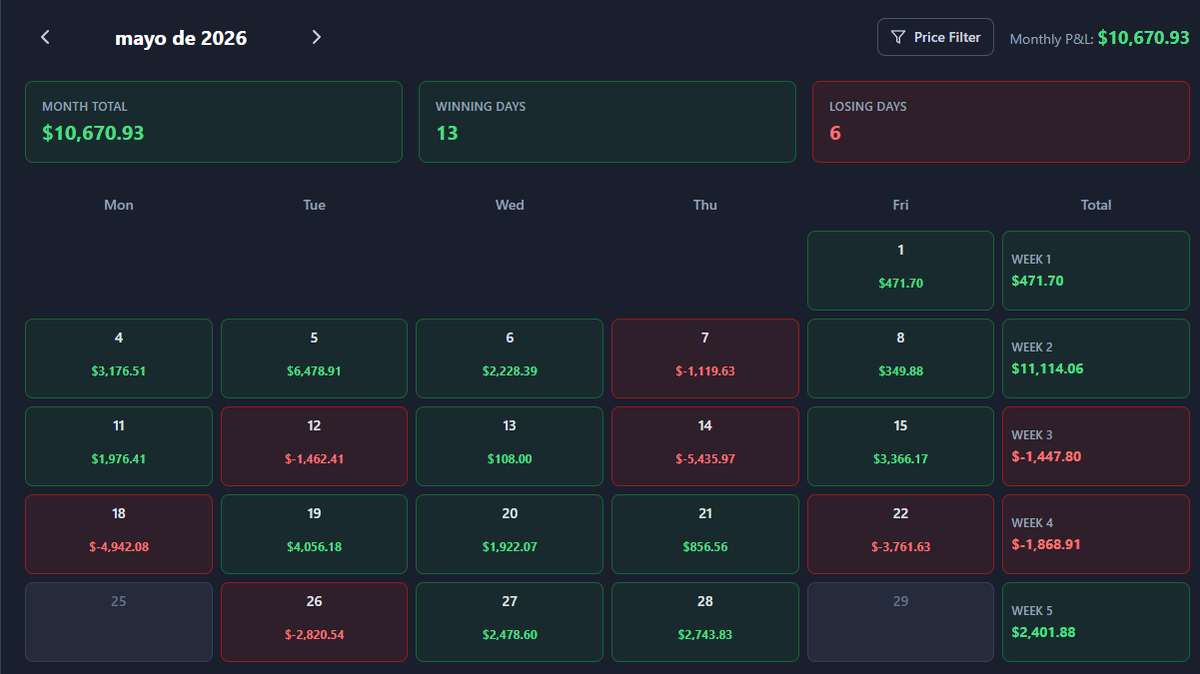1200x674 pixels.
Task: Open day 26 showing $-2,820.54
Action: coord(314,622)
